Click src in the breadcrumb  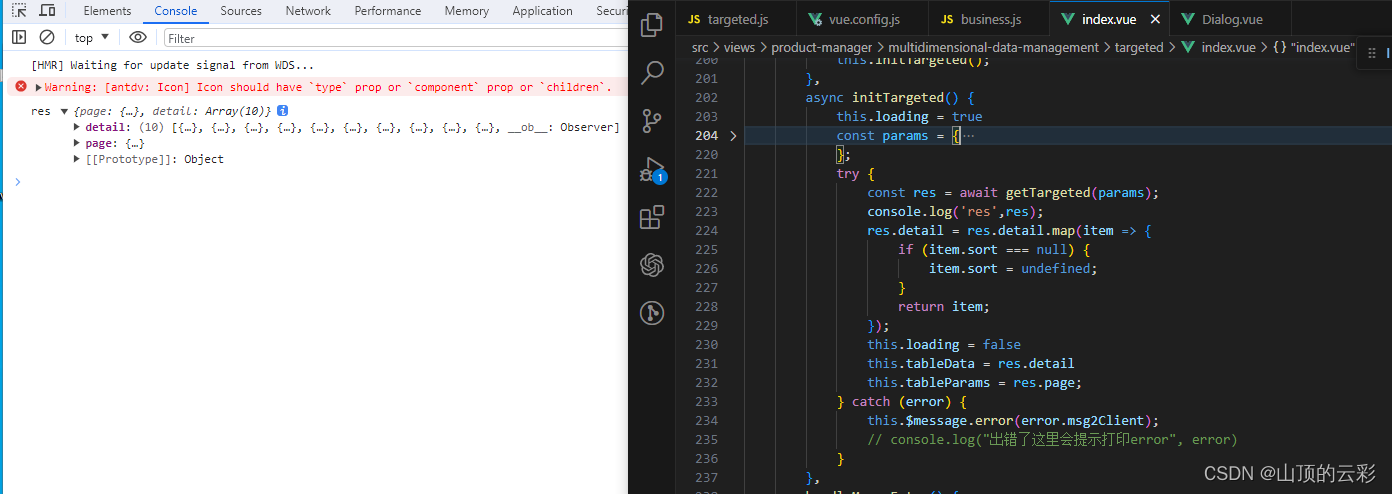click(x=700, y=47)
